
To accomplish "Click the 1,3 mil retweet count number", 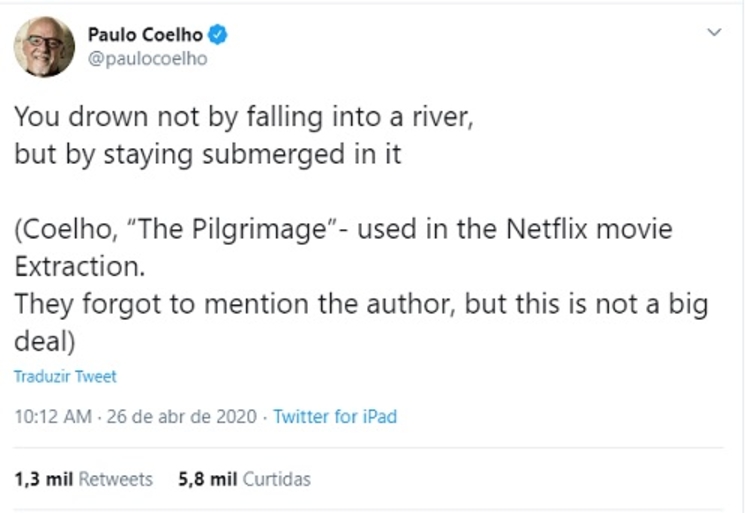I will (x=44, y=479).
